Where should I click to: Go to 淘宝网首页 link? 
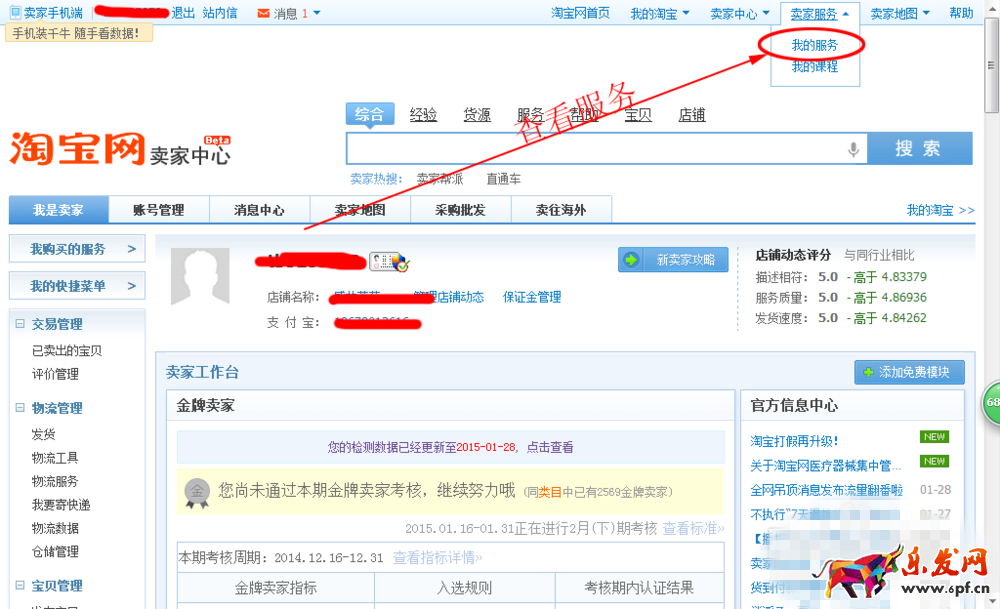pyautogui.click(x=580, y=13)
